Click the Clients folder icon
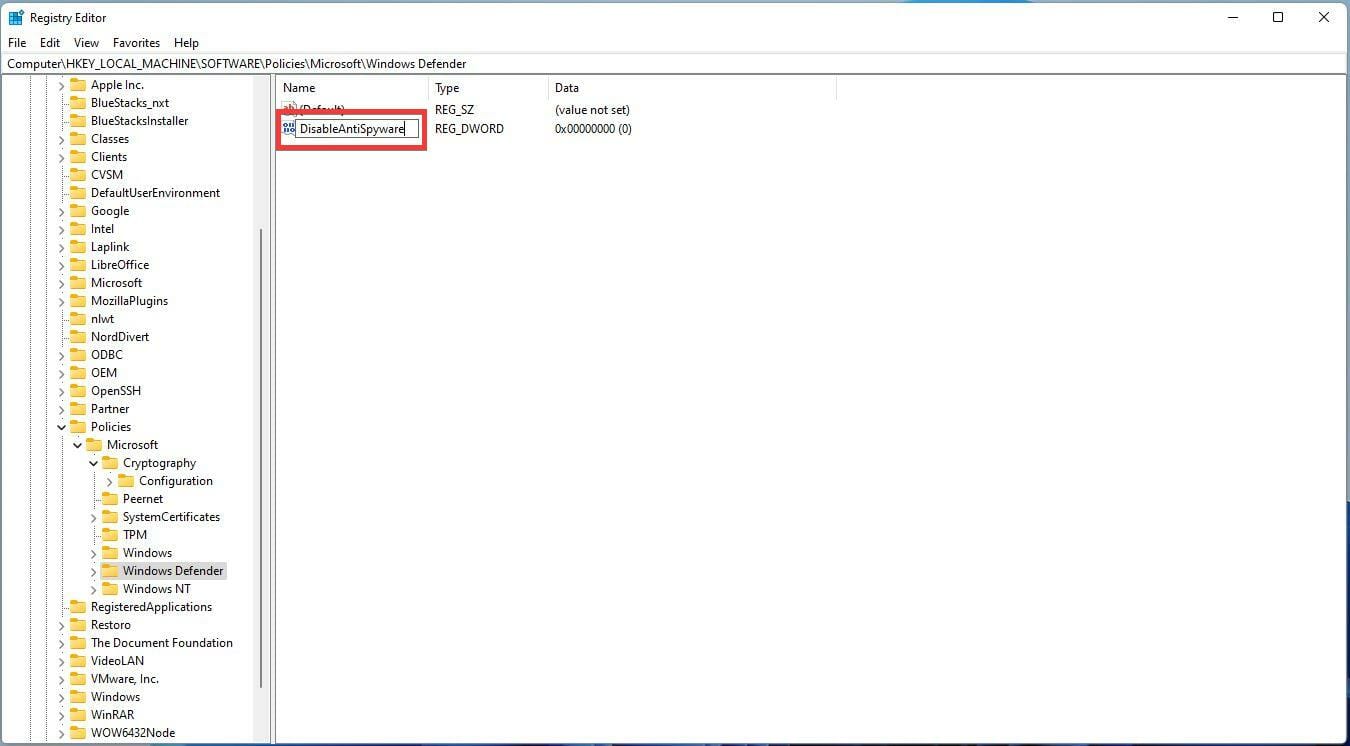The height and width of the screenshot is (746, 1350). [78, 157]
